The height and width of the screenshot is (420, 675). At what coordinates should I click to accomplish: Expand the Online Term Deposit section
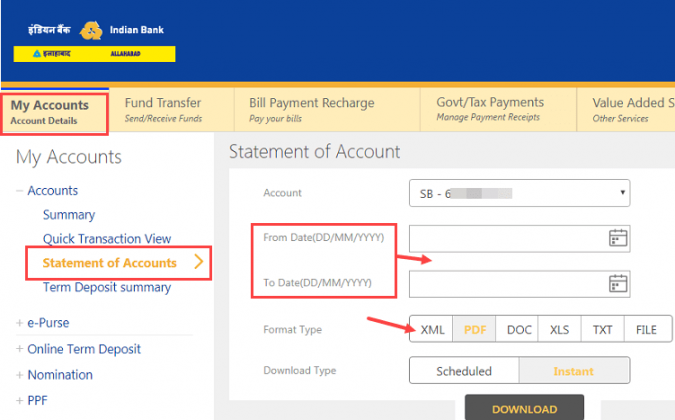[x=19, y=349]
